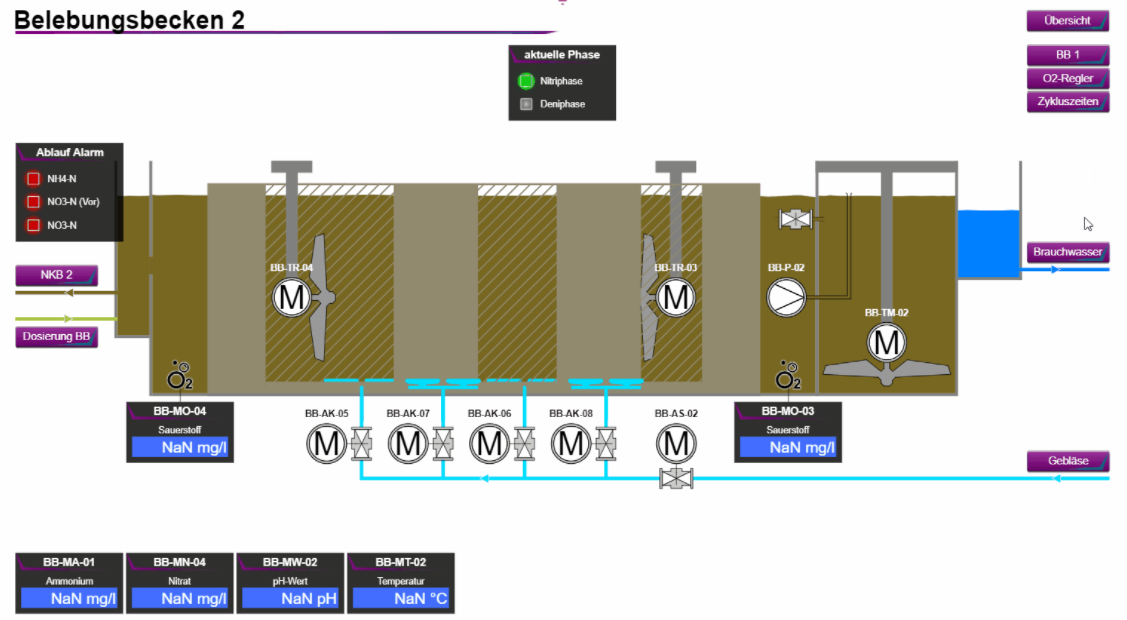Click the BB-MW-02 pH-Wert value field
The height and width of the screenshot is (620, 1127).
pyautogui.click(x=290, y=599)
